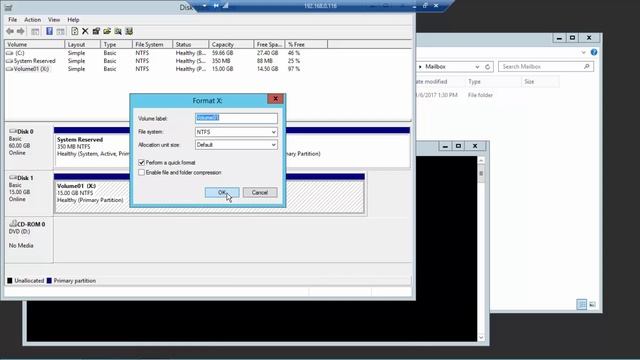Click the refresh icon beside Mailbox address bar

pos(487,67)
